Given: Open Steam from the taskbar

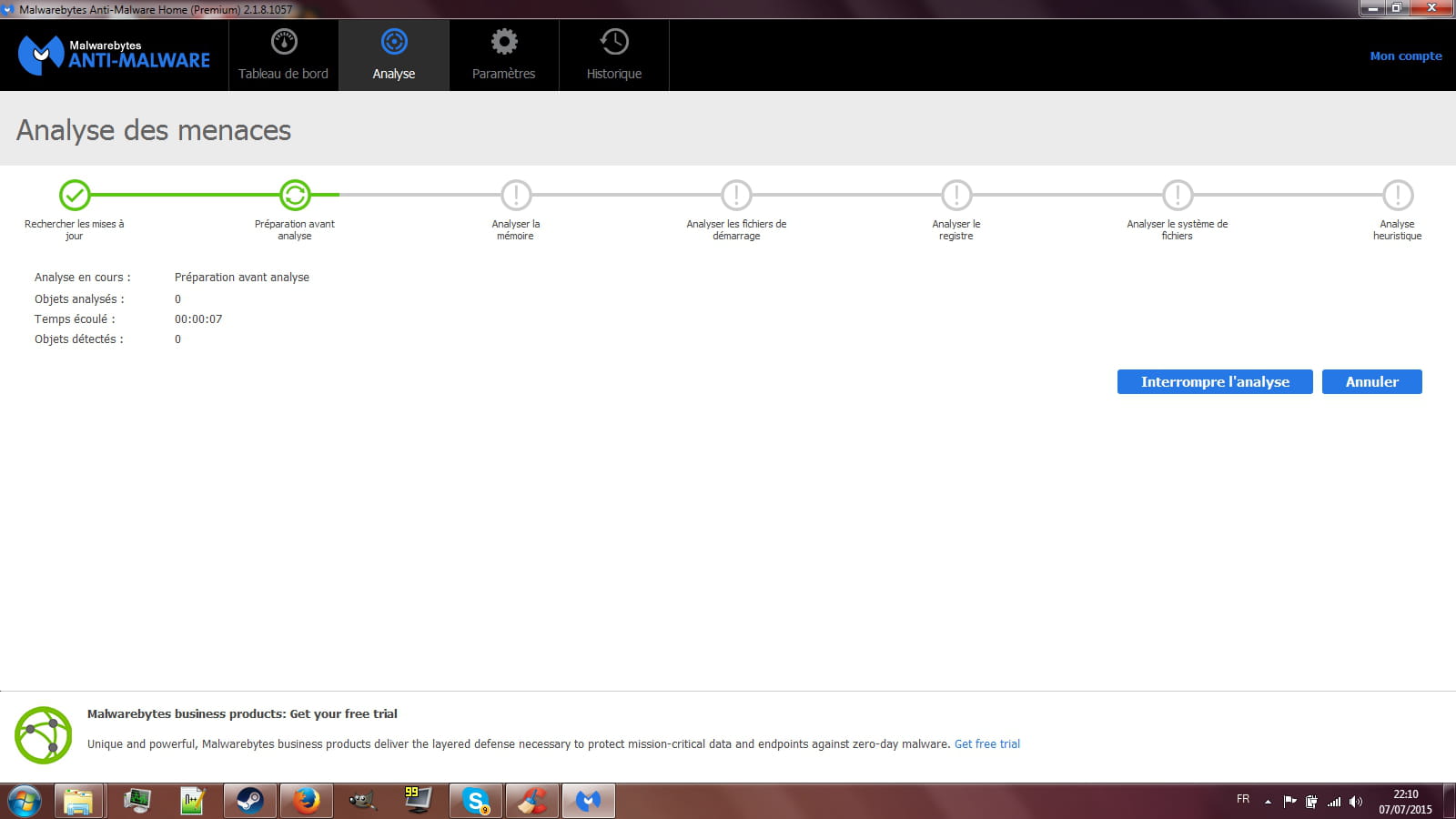Looking at the screenshot, I should 250,801.
